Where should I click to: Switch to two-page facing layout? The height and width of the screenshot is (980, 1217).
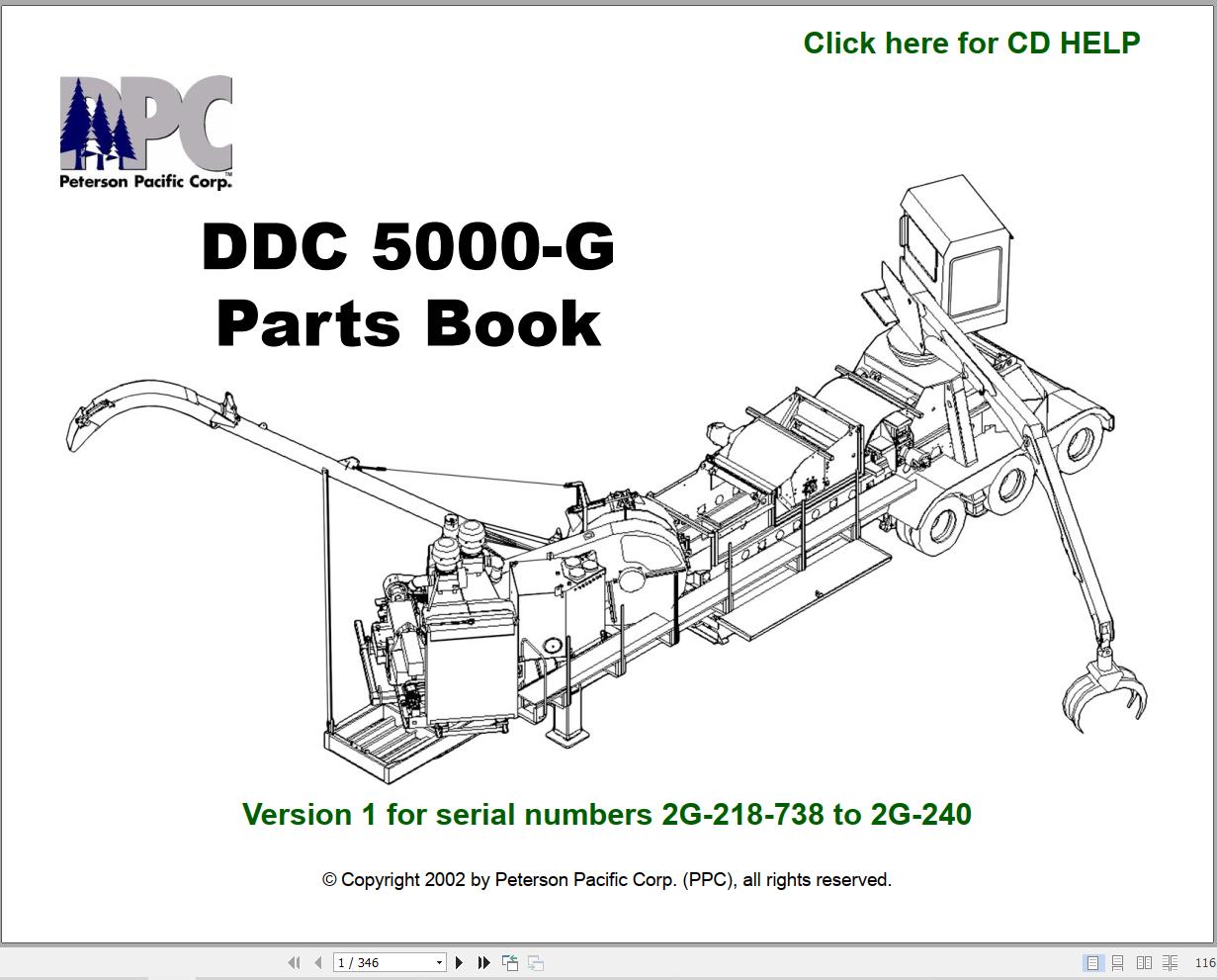click(x=1144, y=962)
